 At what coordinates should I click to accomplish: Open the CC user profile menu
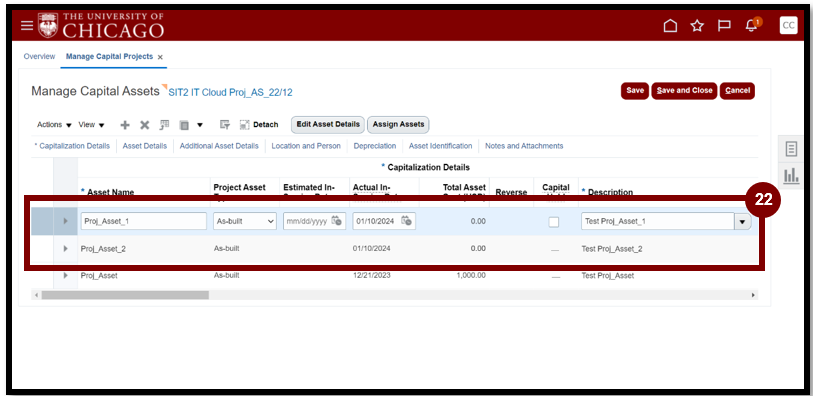(788, 25)
